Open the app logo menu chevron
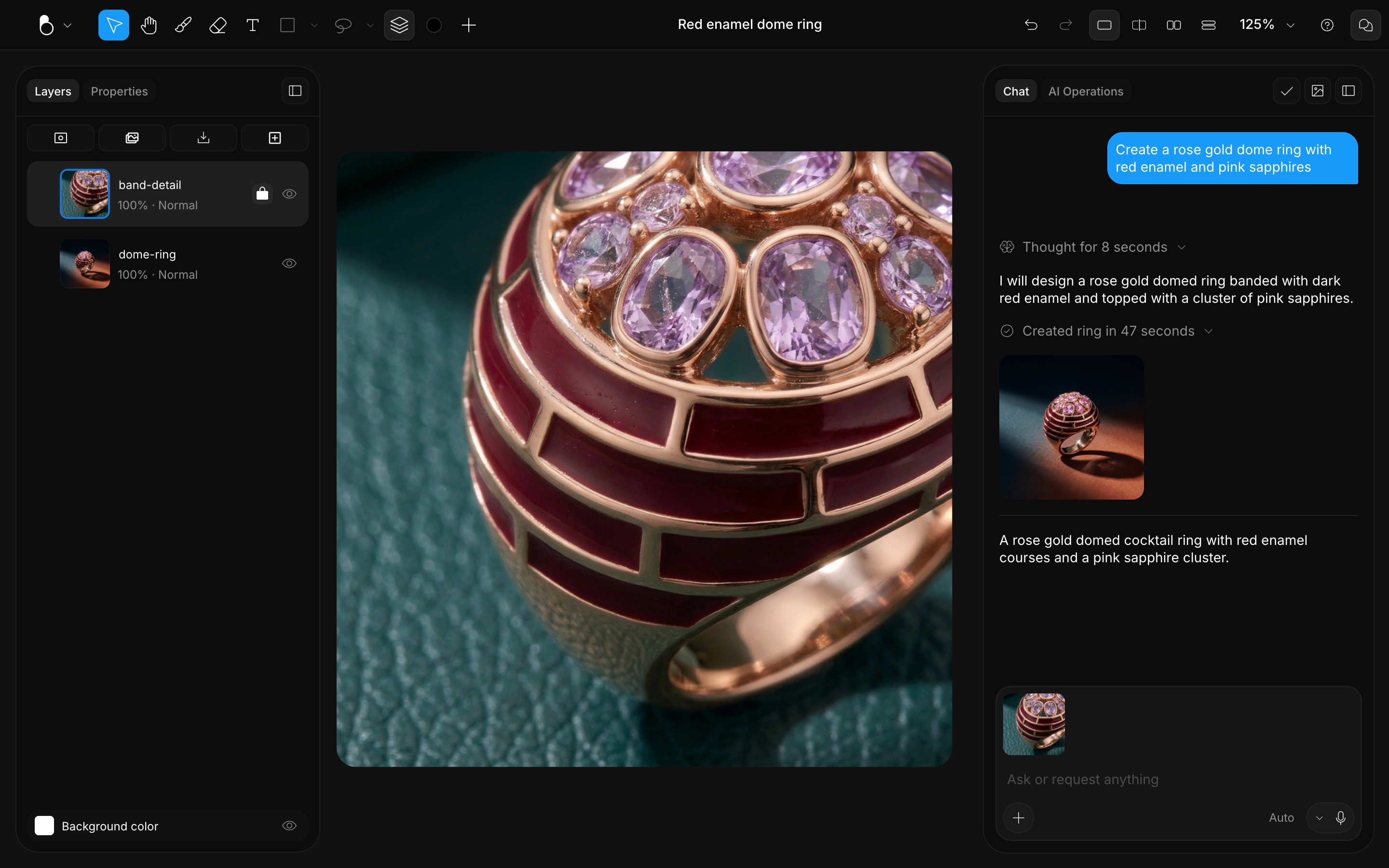The image size is (1389, 868). [x=68, y=25]
